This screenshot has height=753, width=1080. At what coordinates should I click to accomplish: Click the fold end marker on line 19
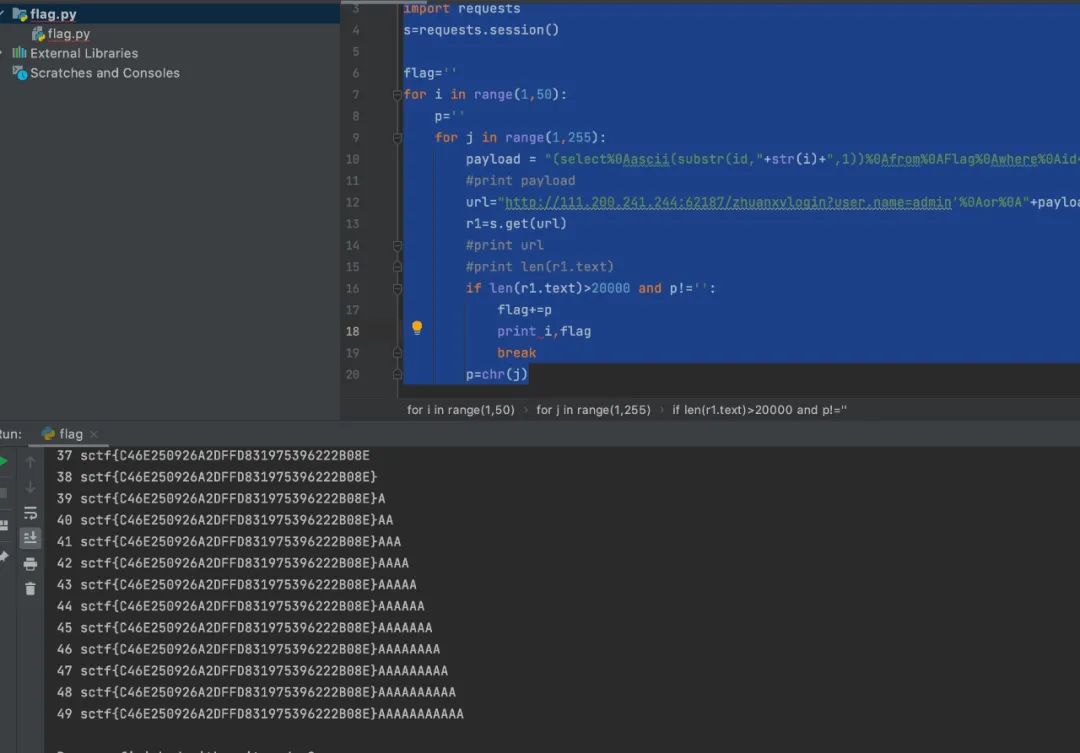click(x=397, y=353)
